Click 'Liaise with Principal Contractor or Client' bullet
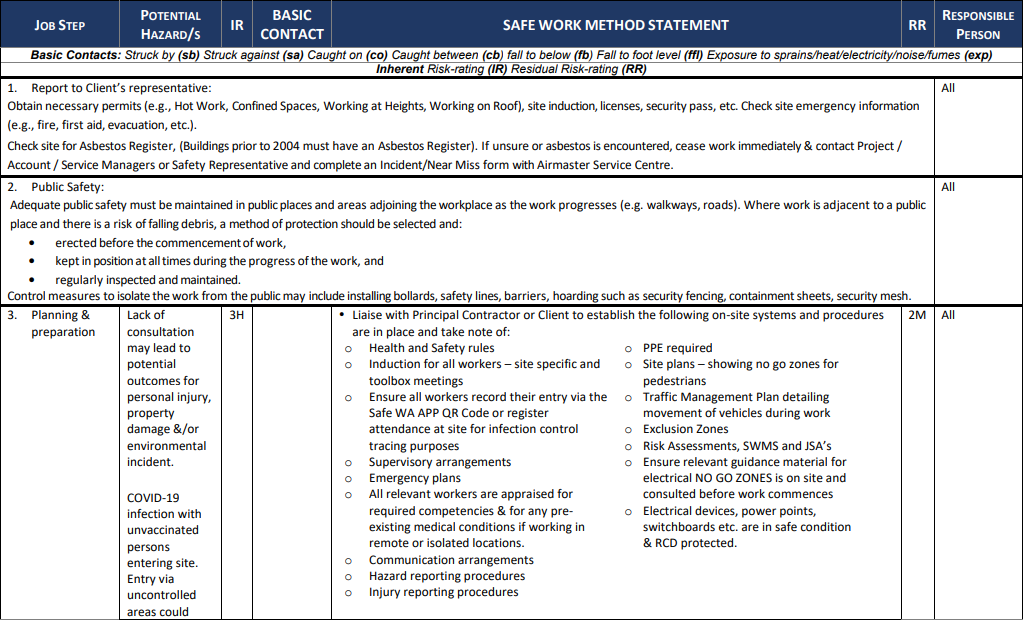 (618, 323)
